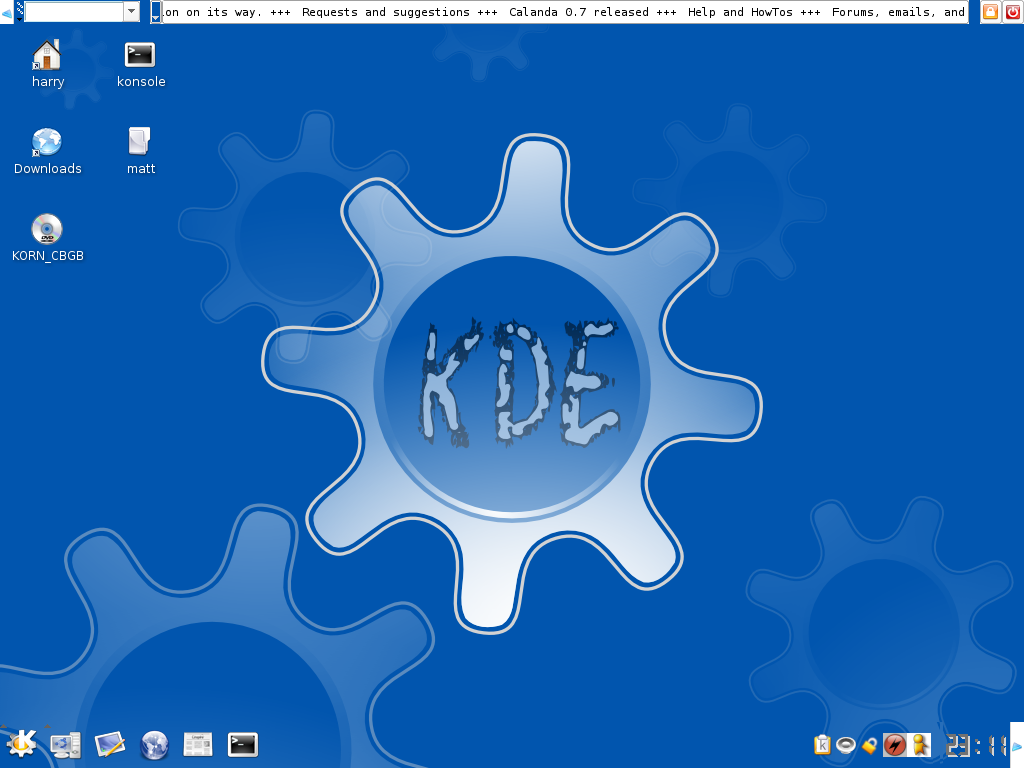Open the news ticker applet handle menu
1024x768 pixels.
tap(155, 12)
